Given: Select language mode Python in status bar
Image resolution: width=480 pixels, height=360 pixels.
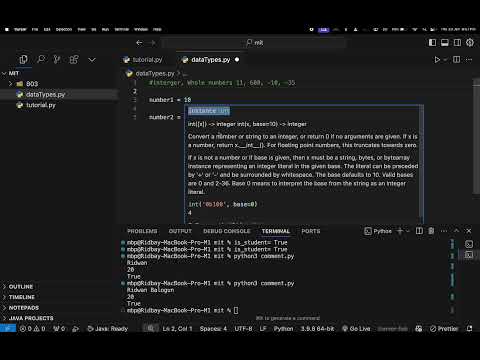Looking at the screenshot, I should click(x=283, y=329).
